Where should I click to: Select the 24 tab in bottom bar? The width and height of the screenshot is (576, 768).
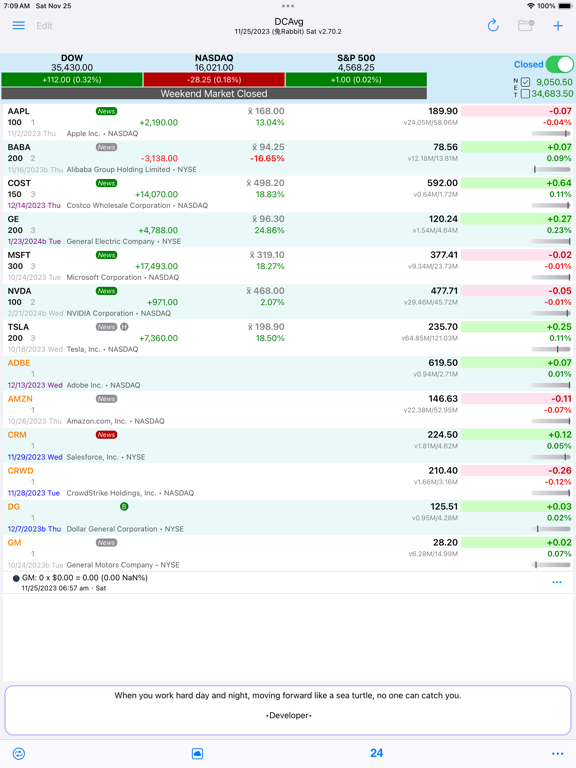click(377, 753)
